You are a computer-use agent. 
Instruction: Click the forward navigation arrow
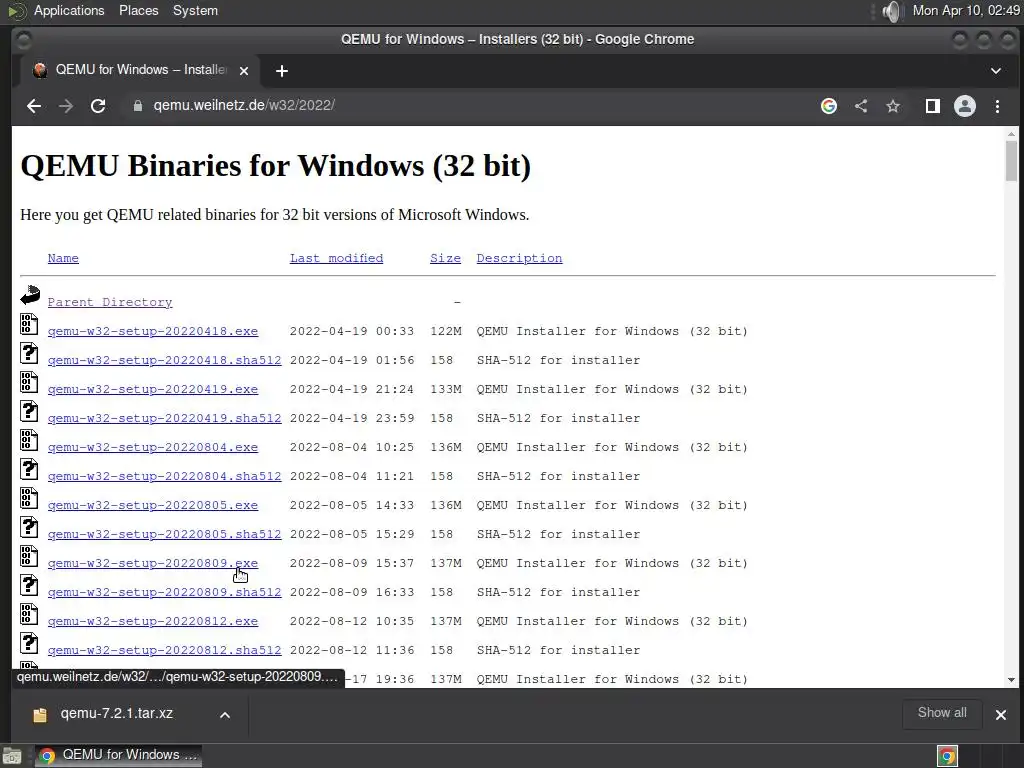pyautogui.click(x=66, y=106)
